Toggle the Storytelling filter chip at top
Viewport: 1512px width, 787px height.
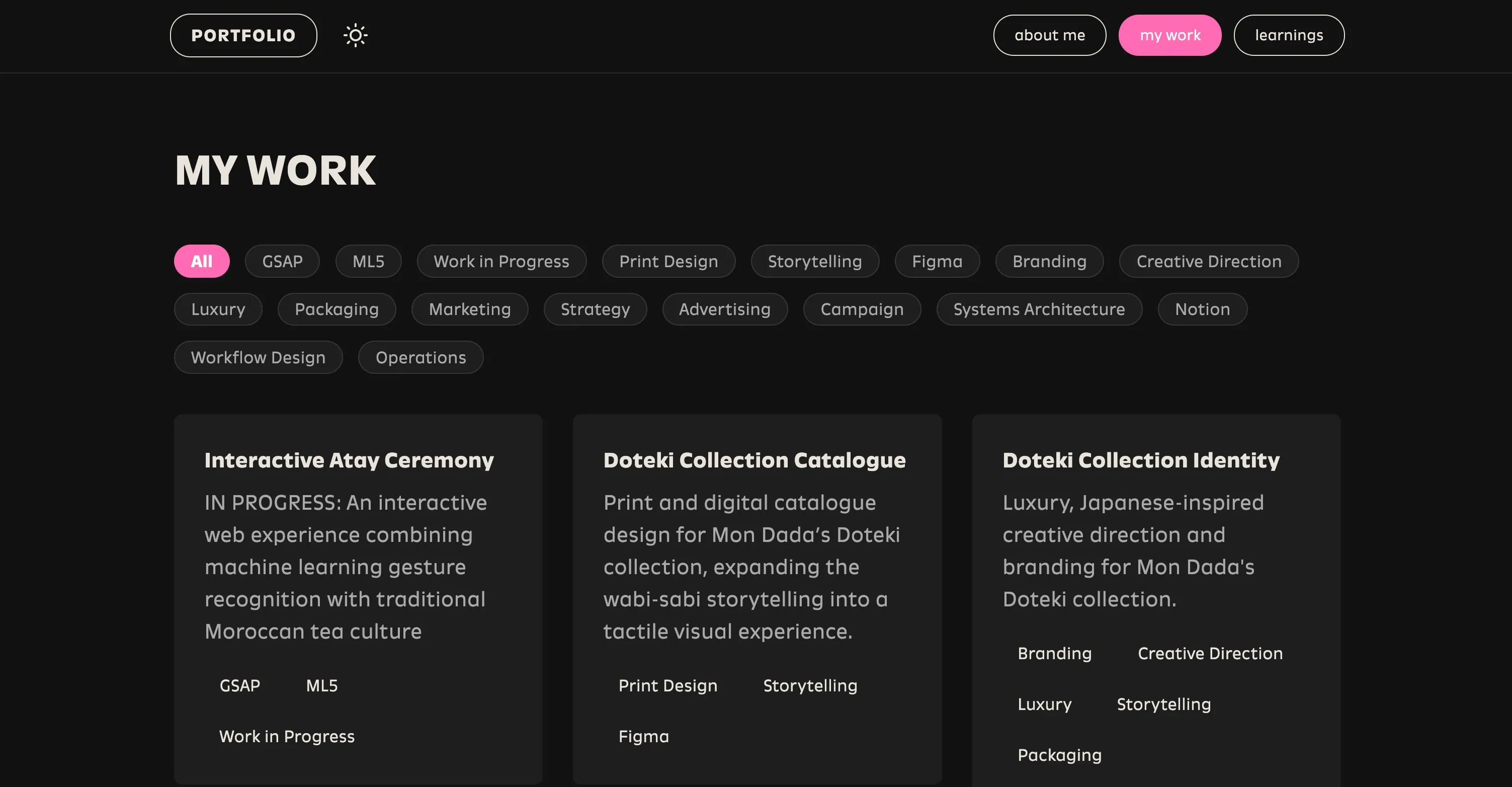coord(815,261)
